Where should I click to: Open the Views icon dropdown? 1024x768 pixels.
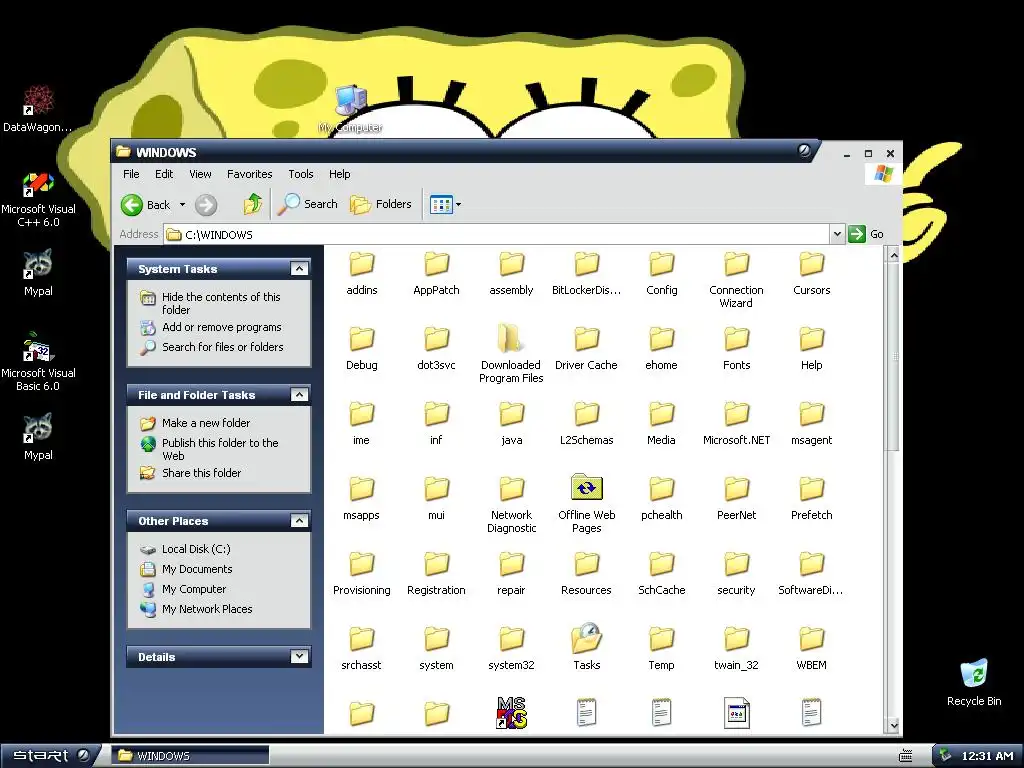(x=445, y=204)
